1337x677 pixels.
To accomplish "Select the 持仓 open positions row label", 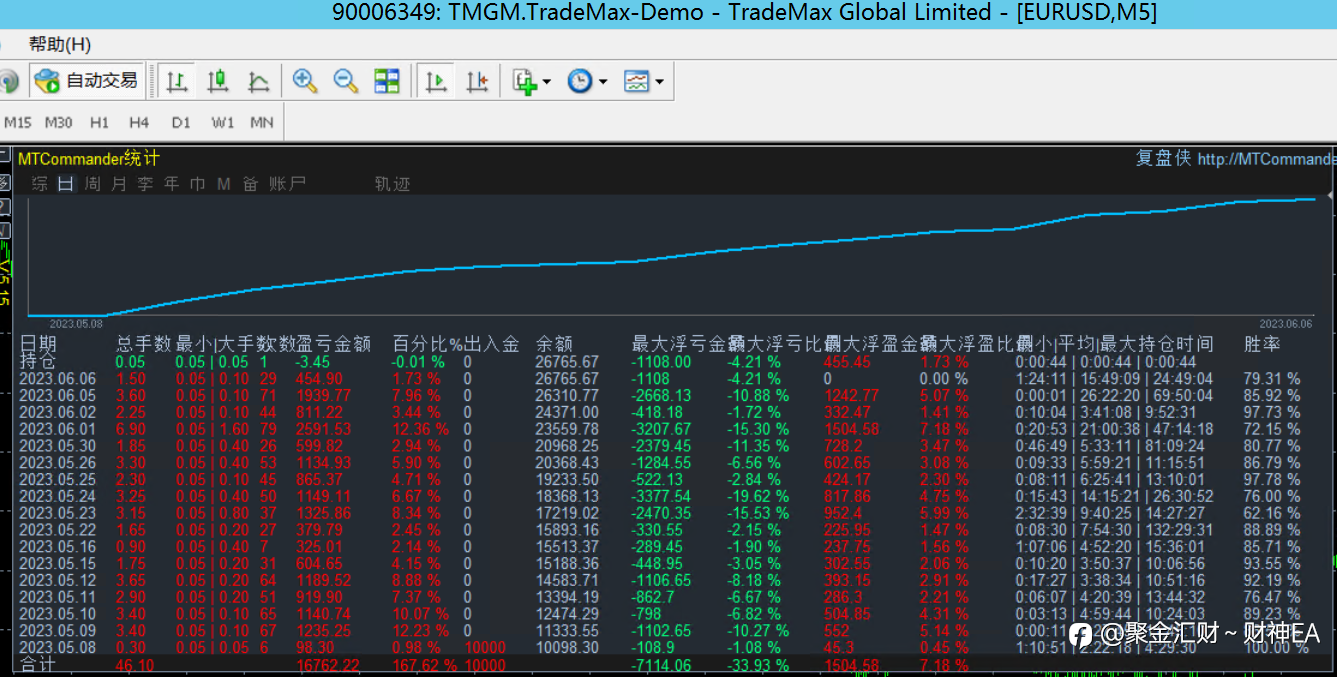I will 38,362.
